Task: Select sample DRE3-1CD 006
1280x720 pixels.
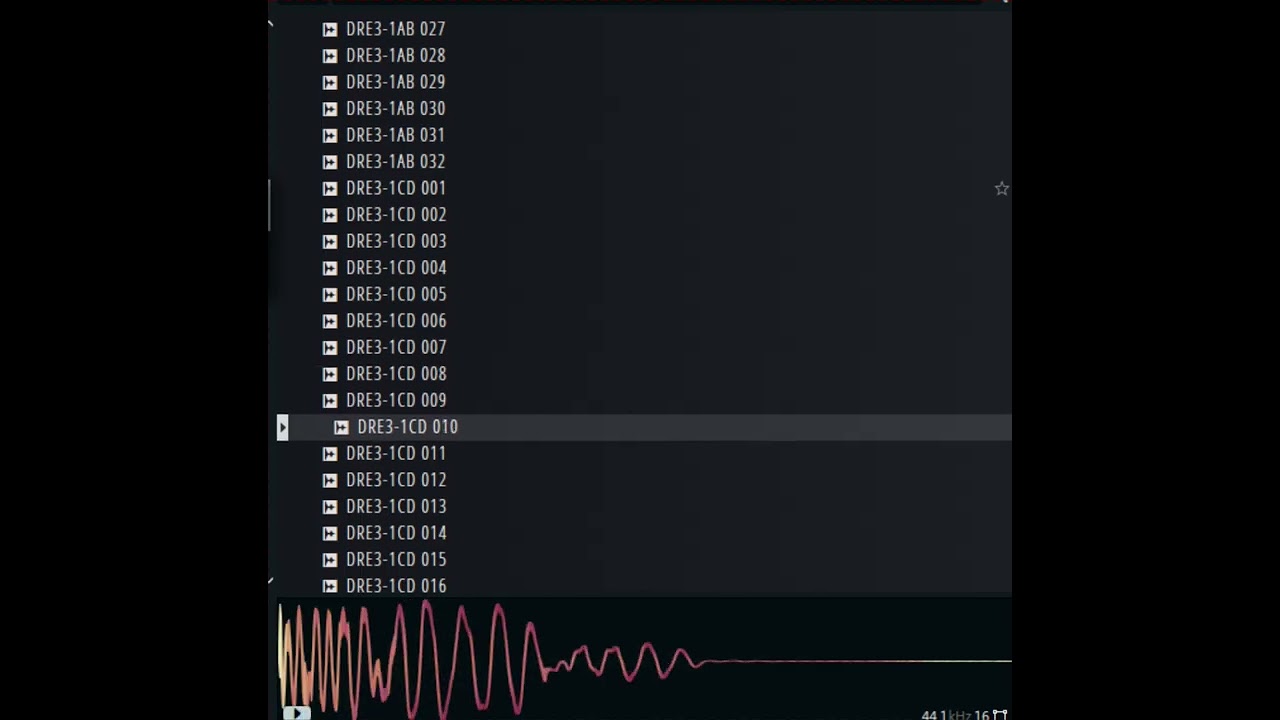Action: 396,321
